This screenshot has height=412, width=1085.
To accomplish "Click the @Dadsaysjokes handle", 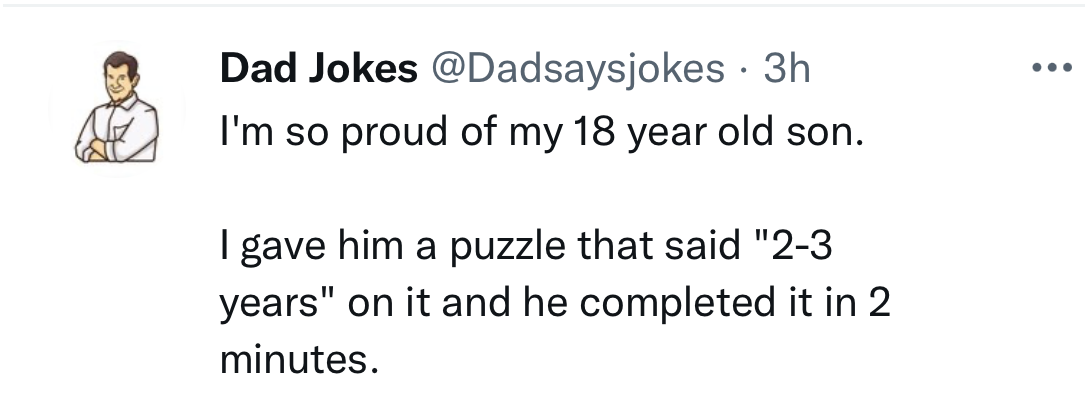I will click(x=577, y=69).
